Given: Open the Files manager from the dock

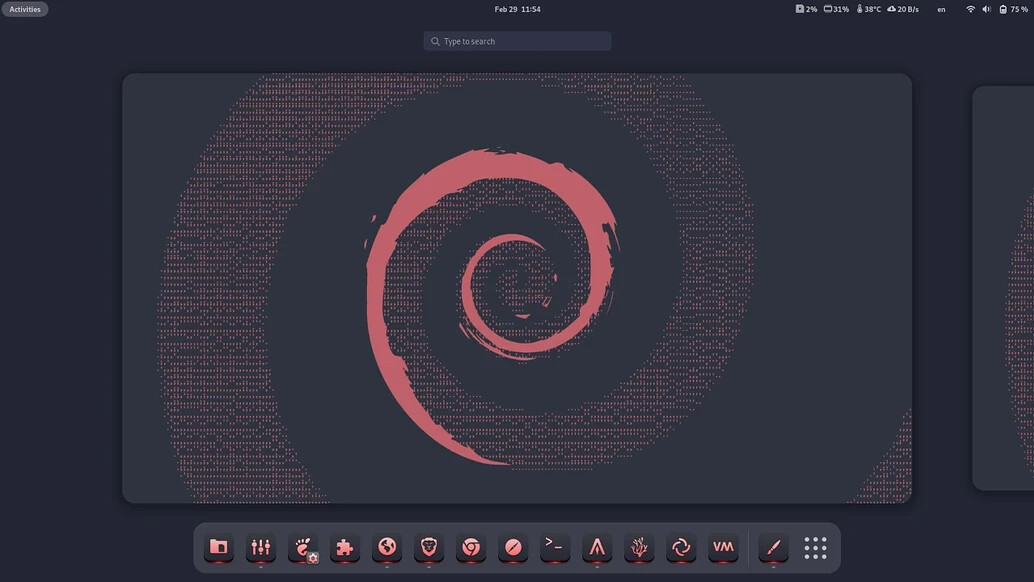Looking at the screenshot, I should tap(218, 547).
